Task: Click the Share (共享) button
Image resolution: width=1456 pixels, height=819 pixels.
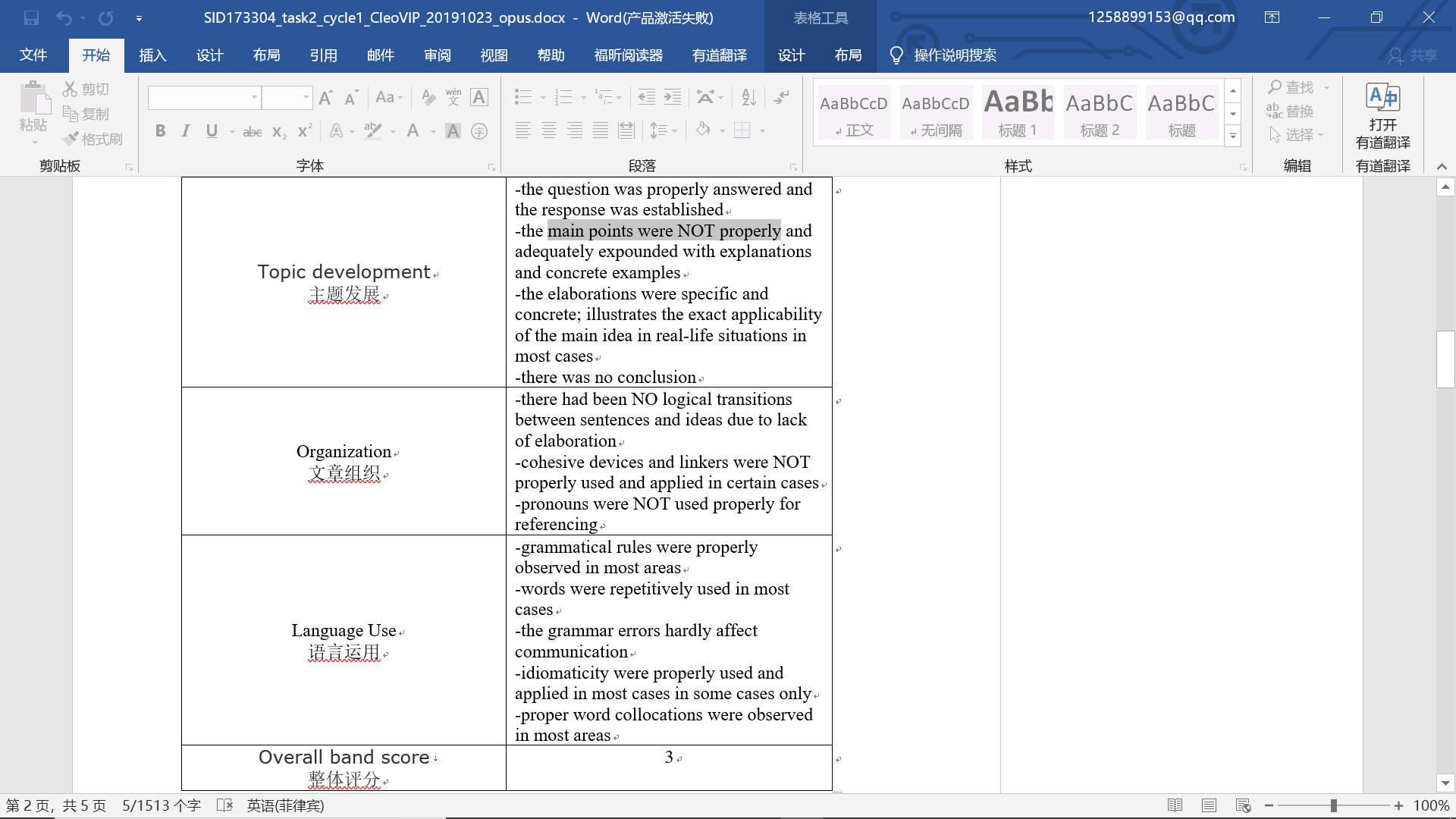Action: (x=1414, y=55)
